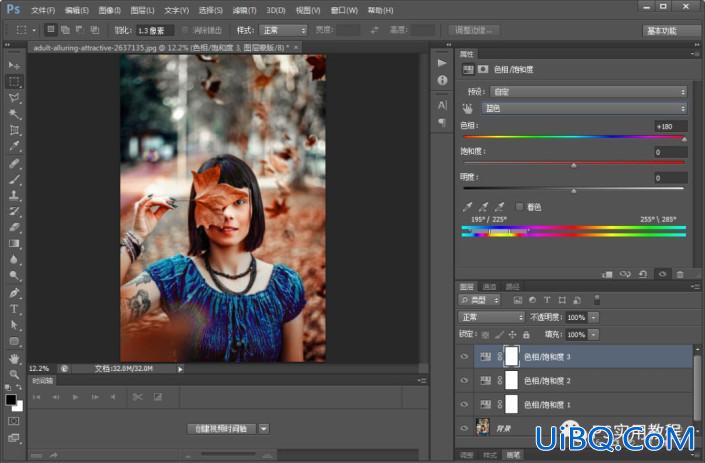705x463 pixels.
Task: Select the Healing Brush tool
Action: click(14, 163)
